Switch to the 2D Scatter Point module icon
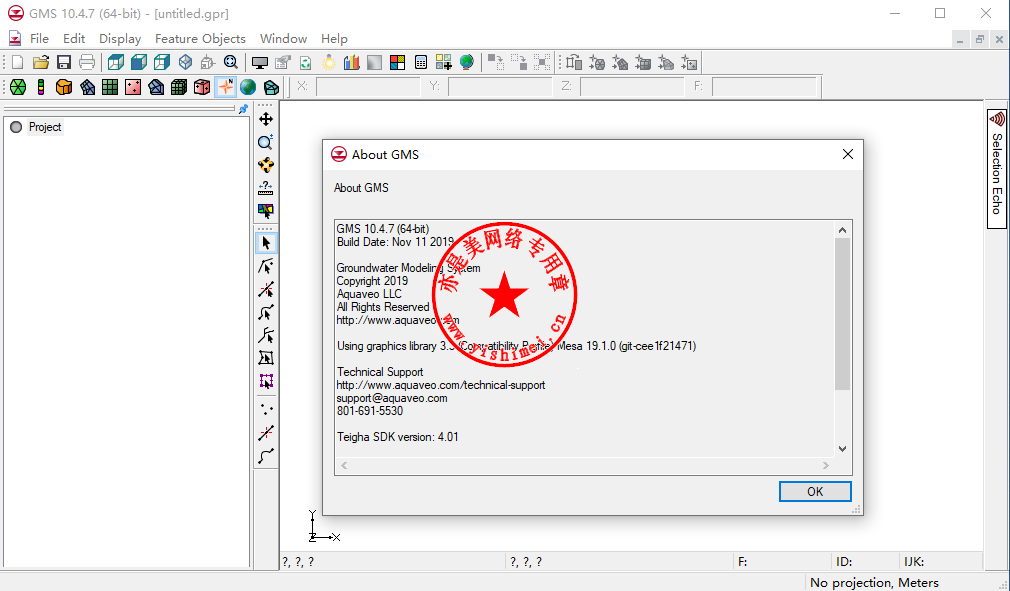Viewport: 1010px width, 591px height. [x=133, y=87]
